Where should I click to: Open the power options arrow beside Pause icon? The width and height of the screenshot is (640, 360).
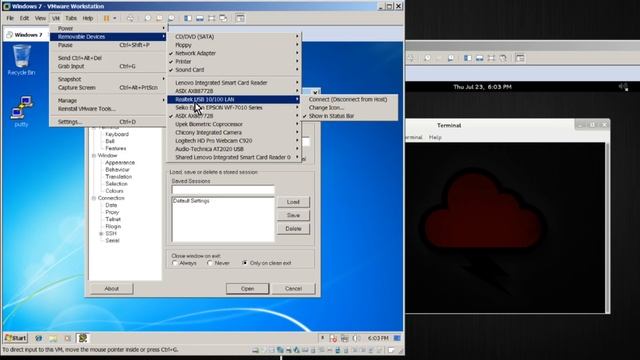[115, 18]
